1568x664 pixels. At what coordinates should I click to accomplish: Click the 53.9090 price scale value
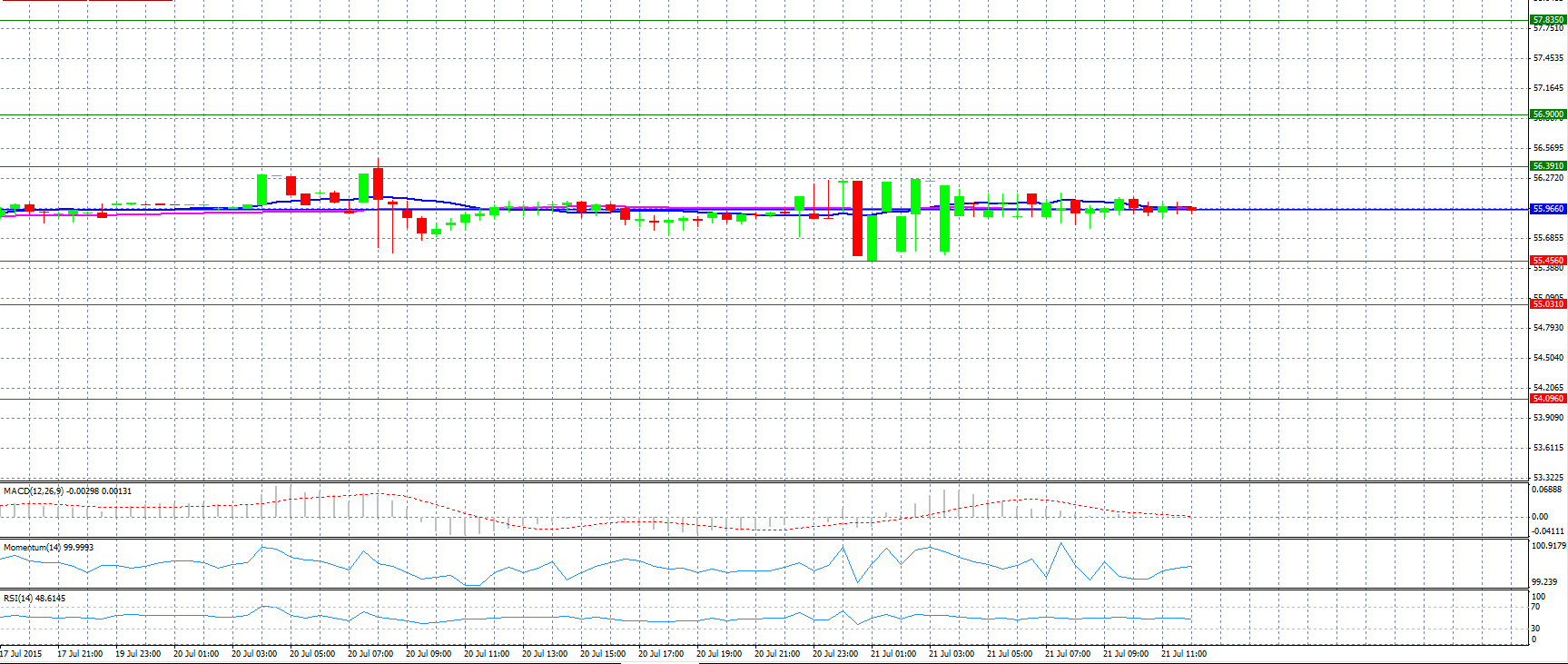(1548, 417)
